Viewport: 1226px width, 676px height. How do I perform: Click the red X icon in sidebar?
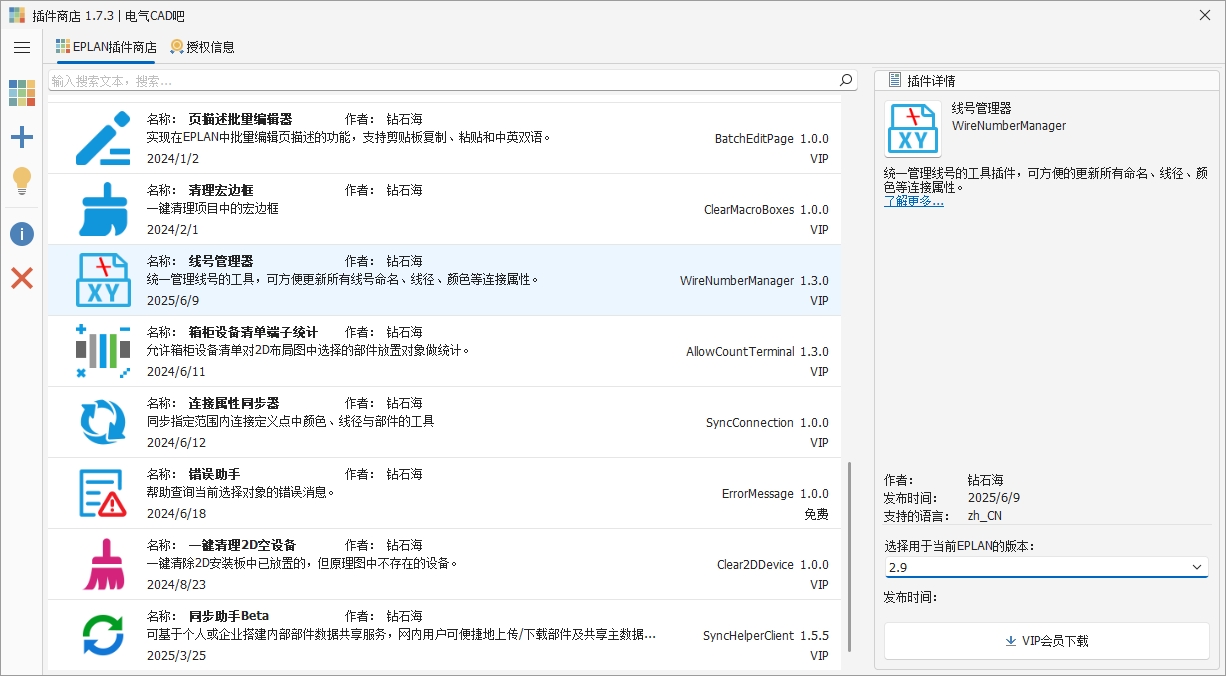coord(22,278)
